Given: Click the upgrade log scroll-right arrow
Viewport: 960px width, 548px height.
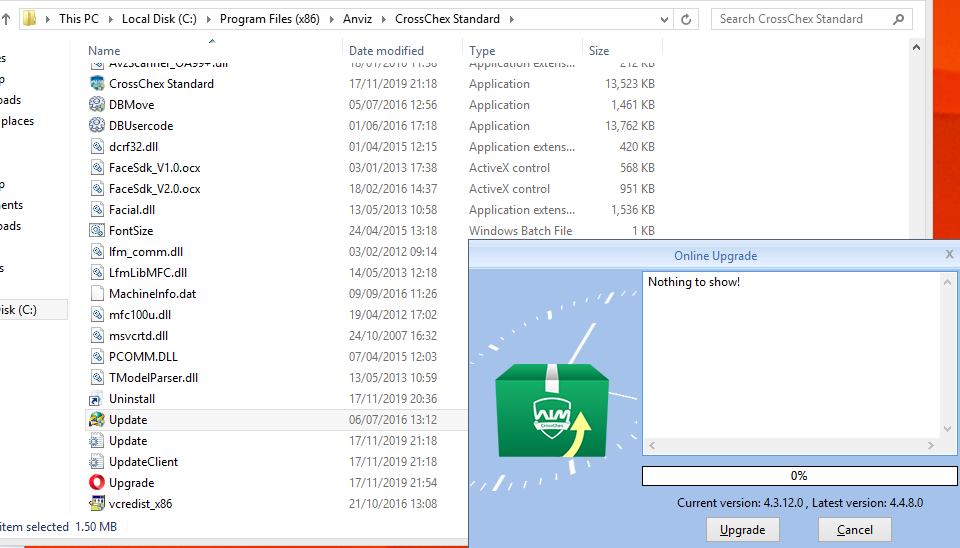Looking at the screenshot, I should click(931, 446).
